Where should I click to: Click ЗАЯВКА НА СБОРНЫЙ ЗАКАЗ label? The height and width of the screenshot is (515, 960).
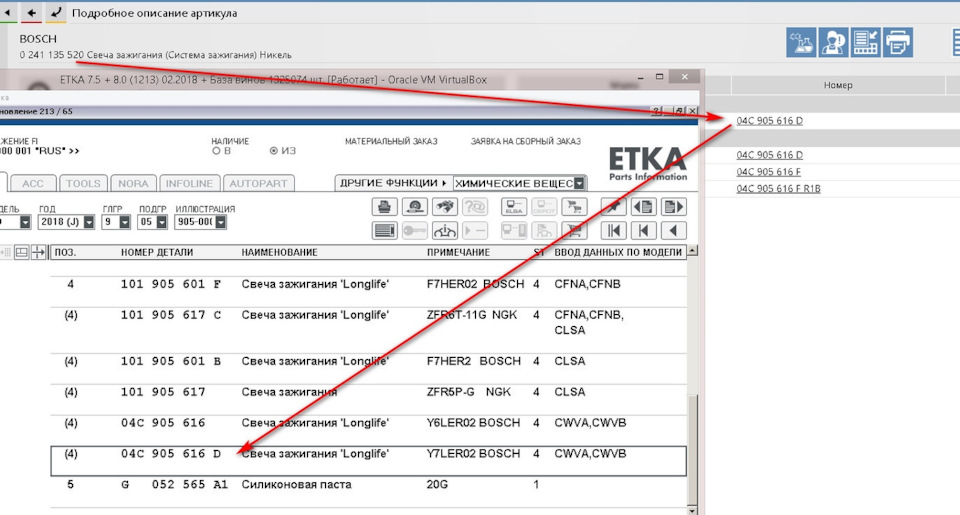pyautogui.click(x=525, y=141)
